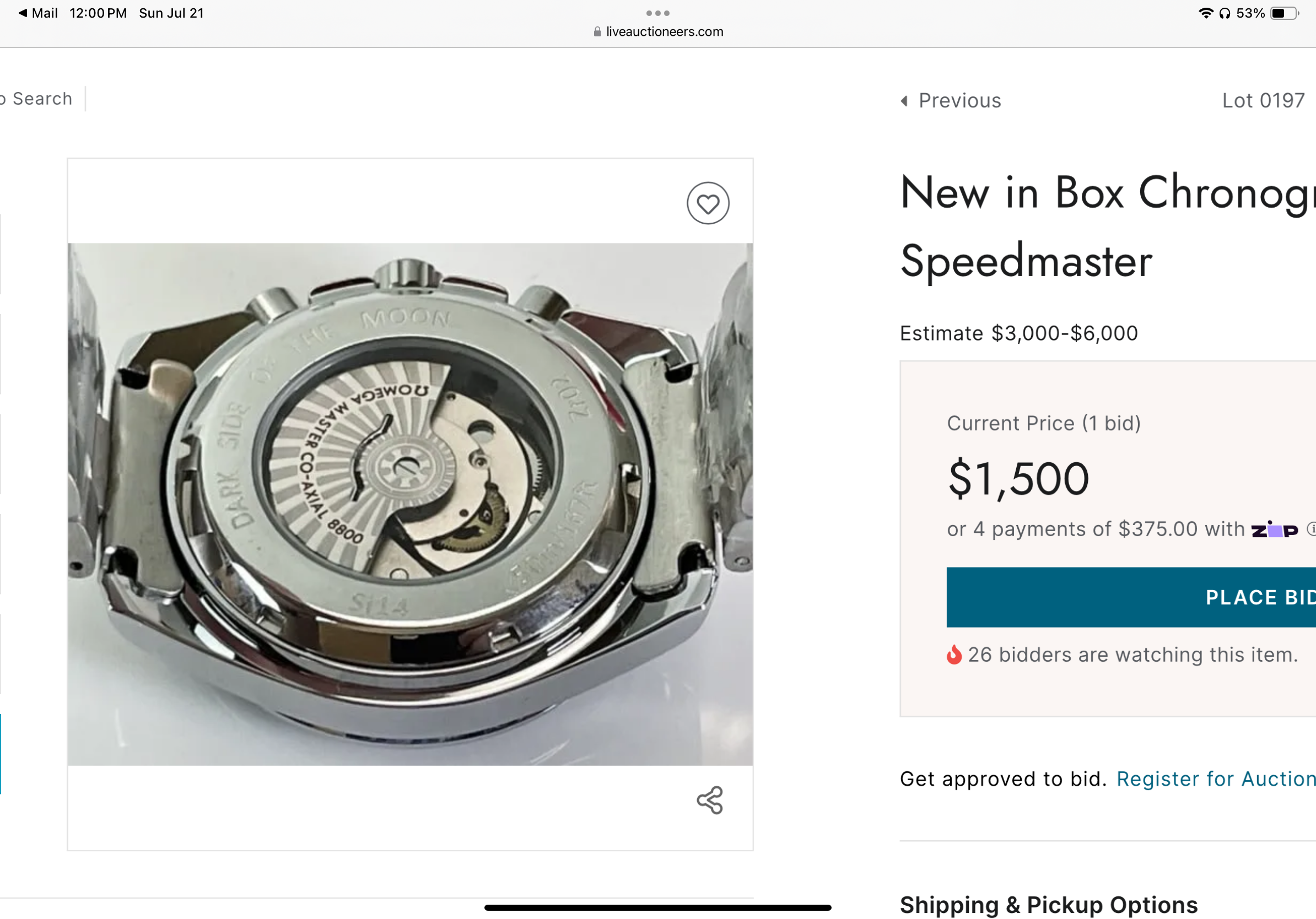The width and height of the screenshot is (1316, 919).
Task: Tap the headphones icon in status bar
Action: (1225, 13)
